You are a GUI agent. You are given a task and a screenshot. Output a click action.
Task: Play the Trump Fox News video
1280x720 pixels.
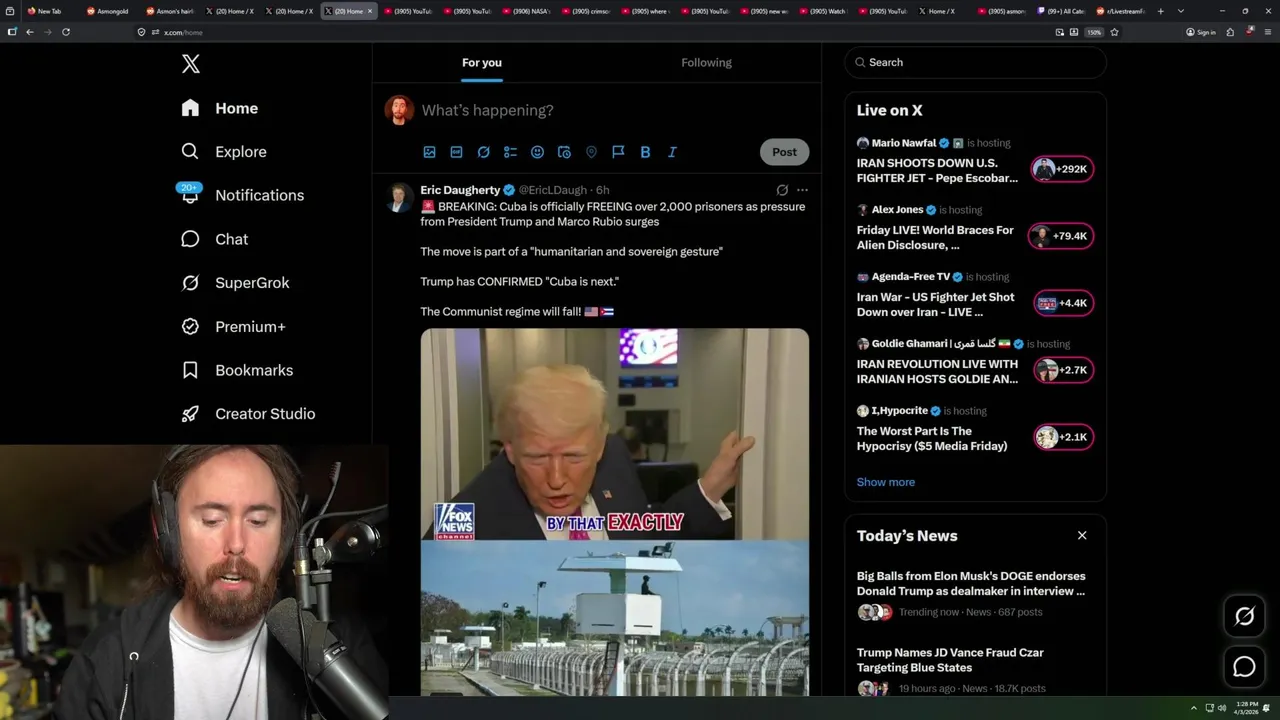pos(614,434)
